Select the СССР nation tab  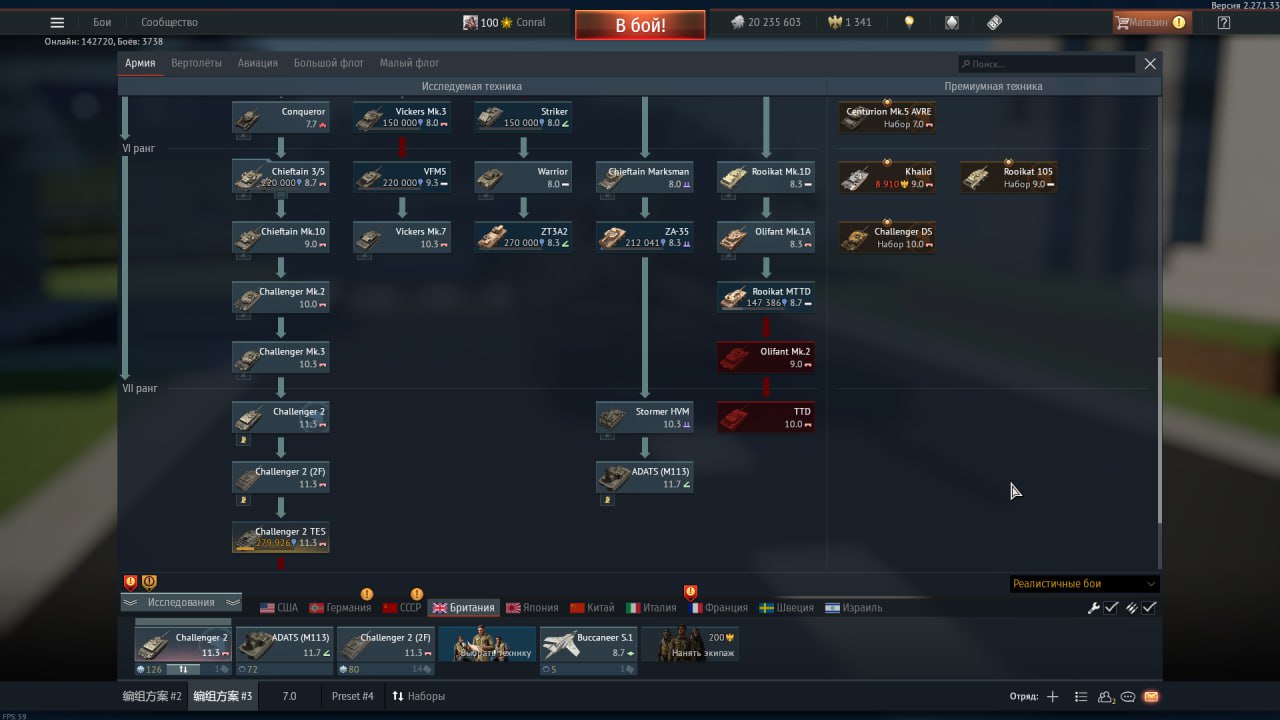coord(403,608)
